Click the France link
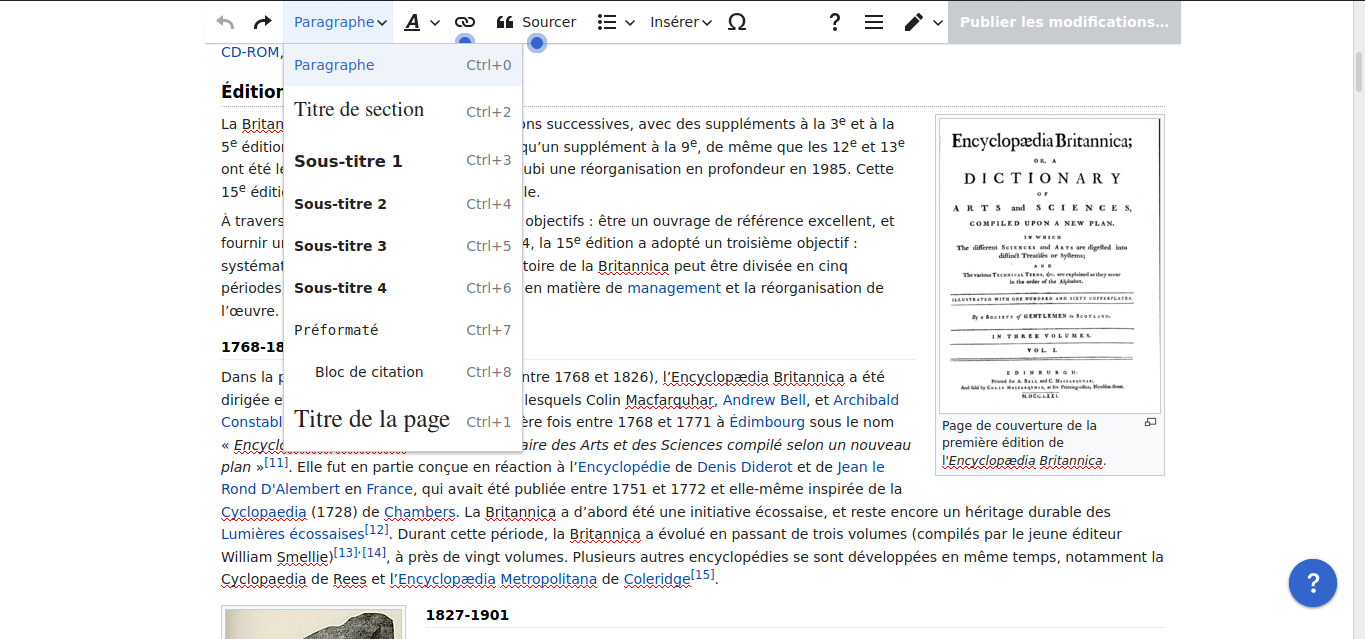 click(x=390, y=489)
